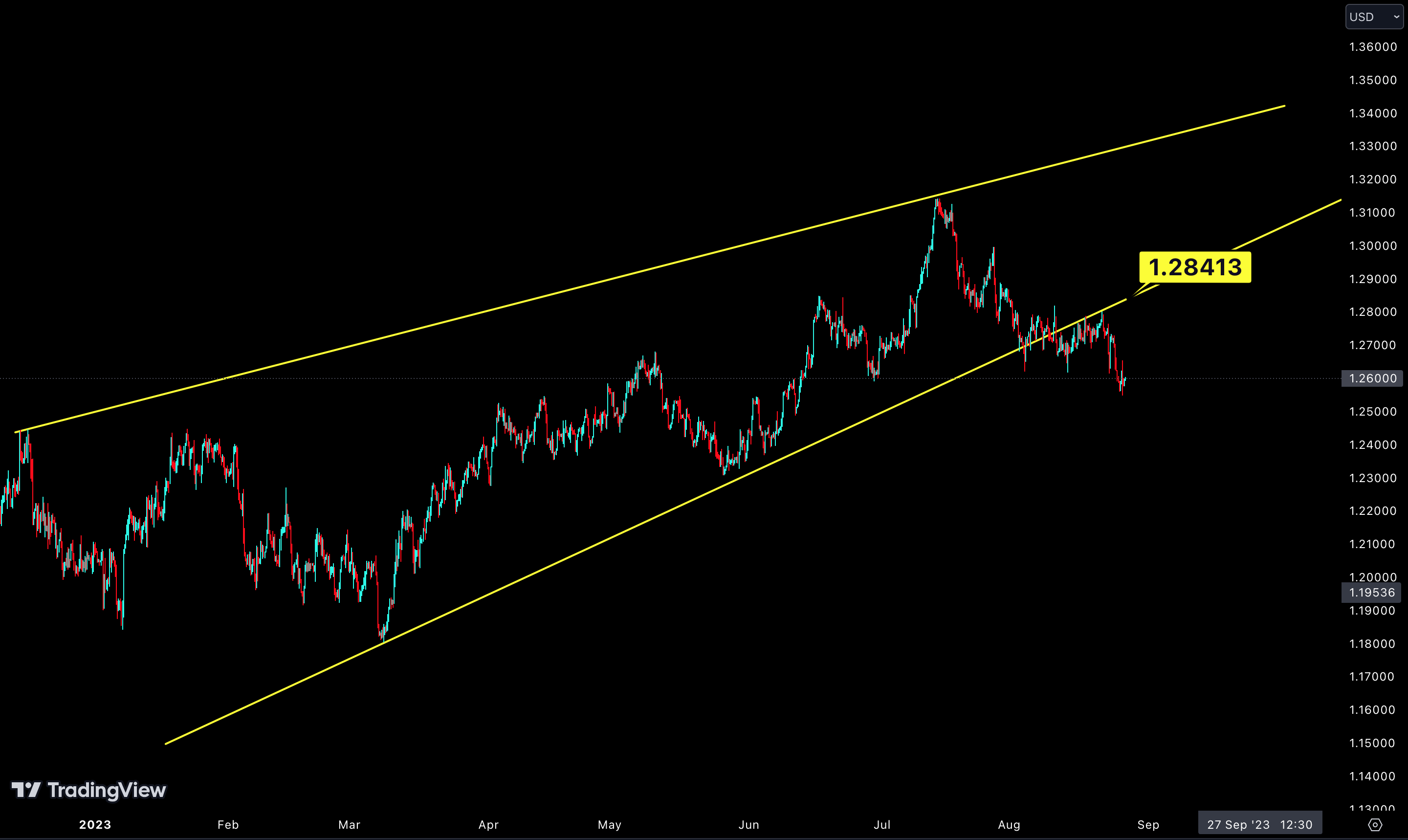Image resolution: width=1408 pixels, height=840 pixels.
Task: Click the 1.33000 price axis label
Action: click(x=1373, y=146)
